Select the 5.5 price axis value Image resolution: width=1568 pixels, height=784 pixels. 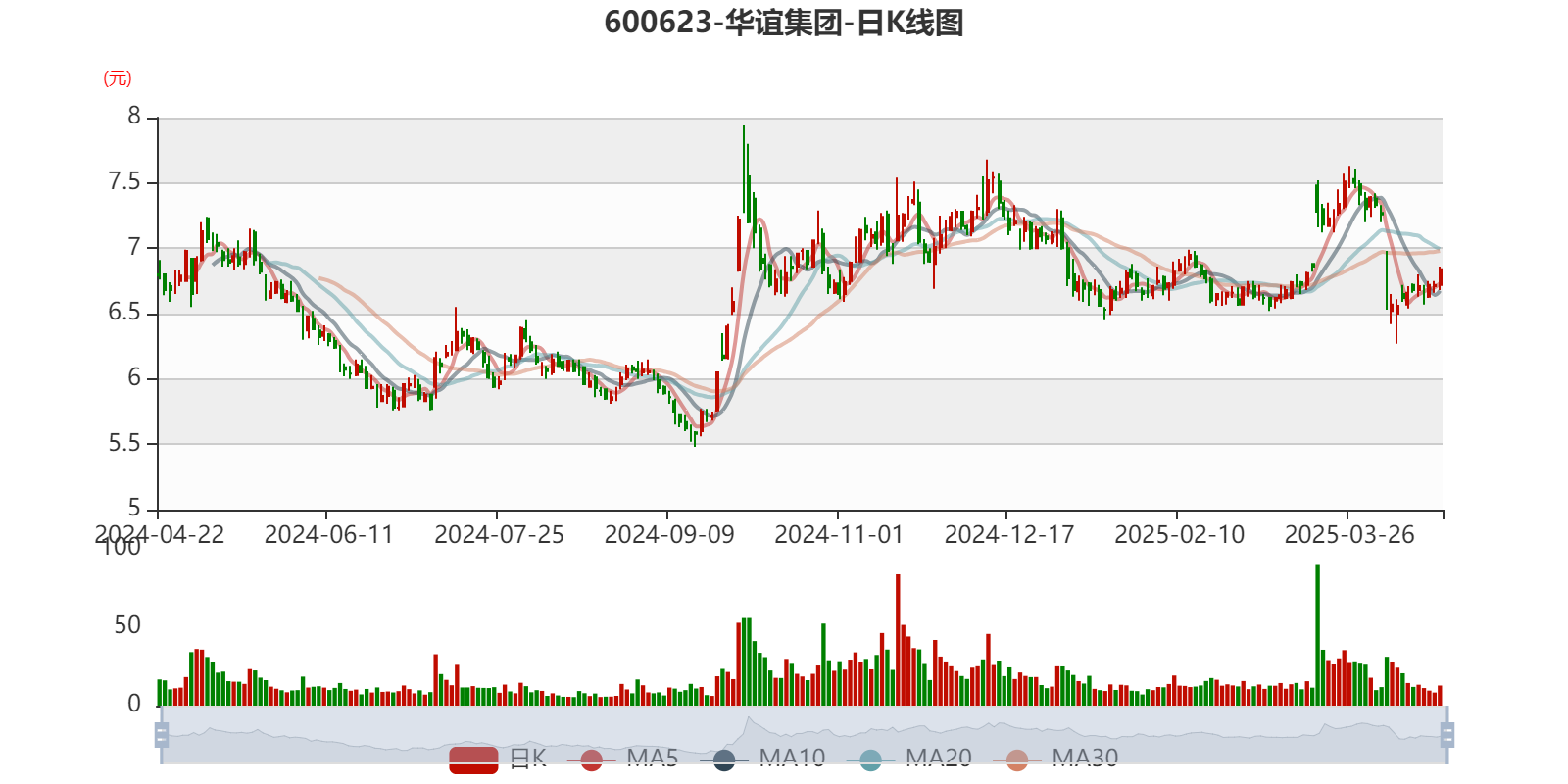pyautogui.click(x=124, y=443)
